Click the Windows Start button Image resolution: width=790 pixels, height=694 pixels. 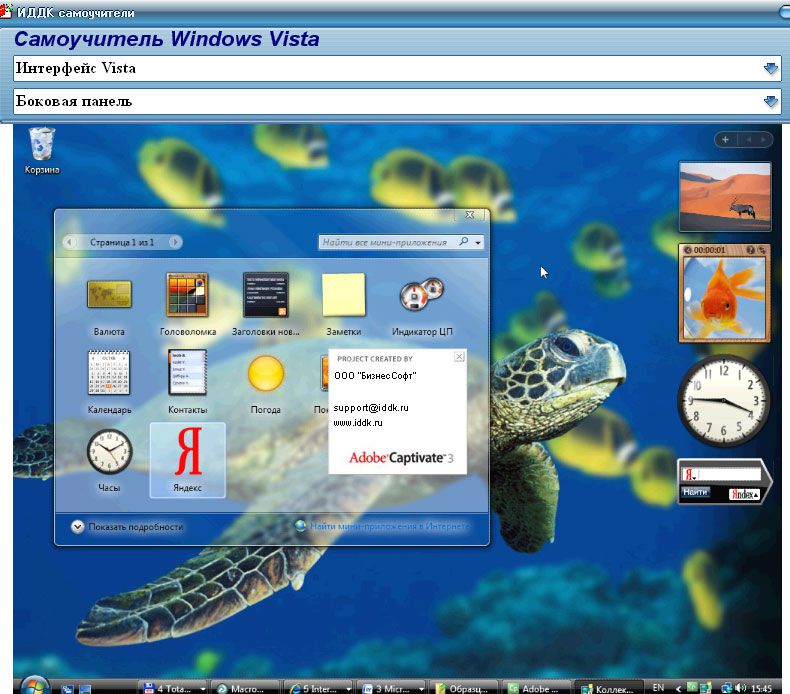pyautogui.click(x=33, y=686)
